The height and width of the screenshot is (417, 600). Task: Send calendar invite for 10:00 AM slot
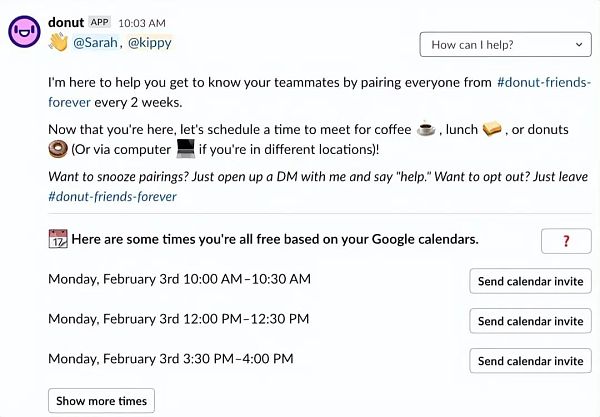530,281
